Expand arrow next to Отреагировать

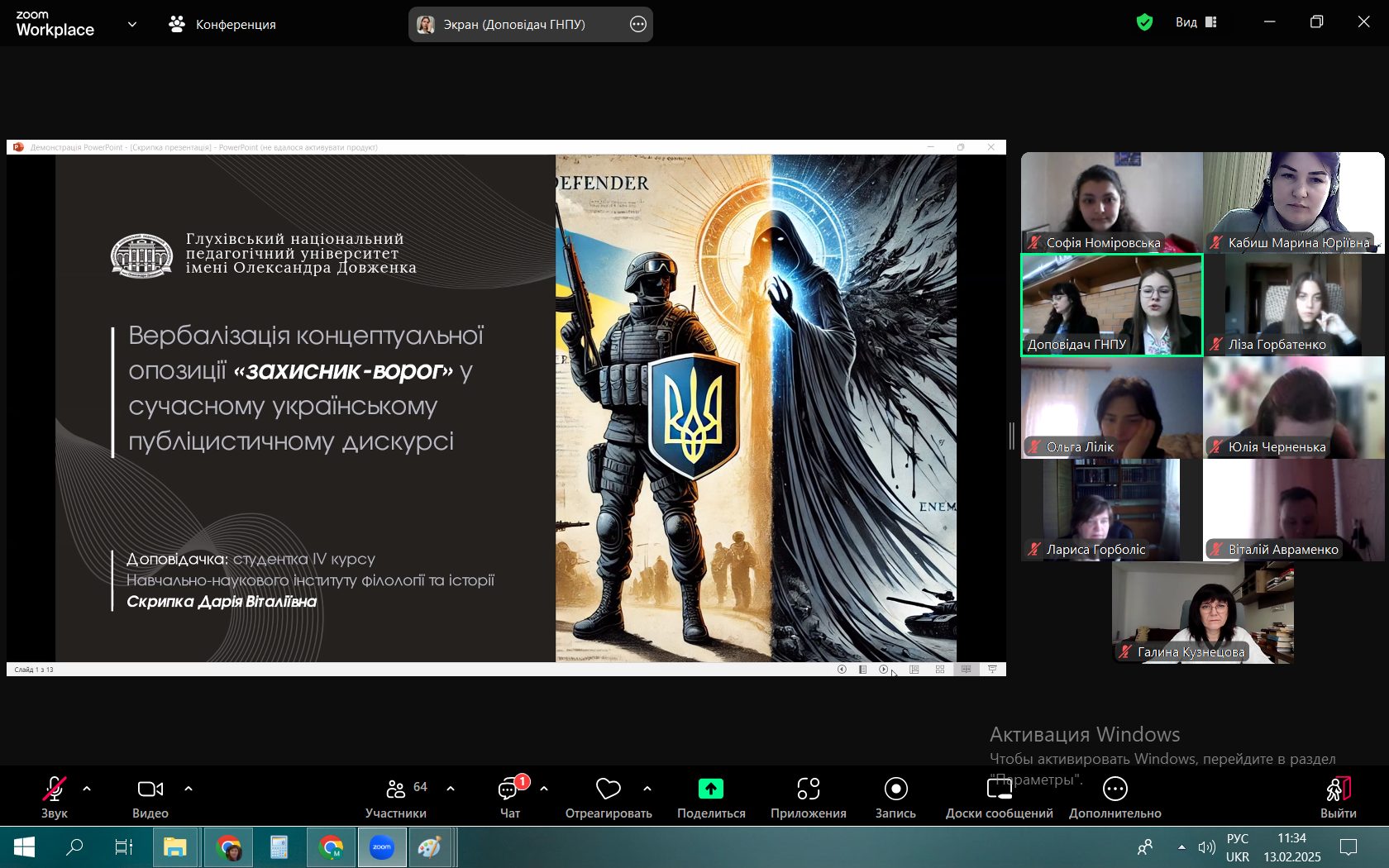pos(647,789)
